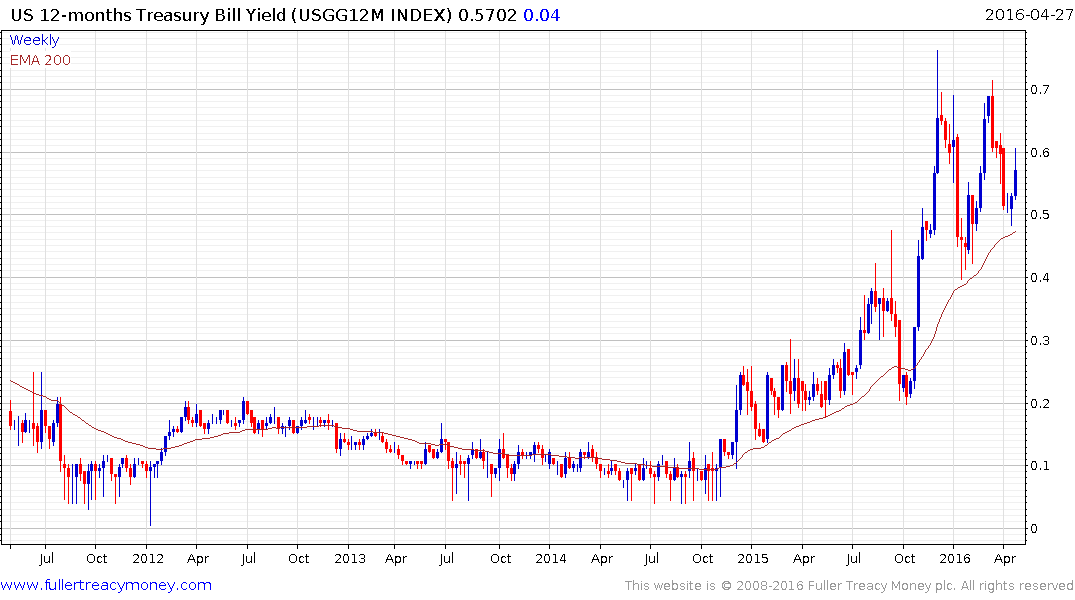1075x600 pixels.
Task: Click the y-axis label '0.1'
Action: 1040,466
